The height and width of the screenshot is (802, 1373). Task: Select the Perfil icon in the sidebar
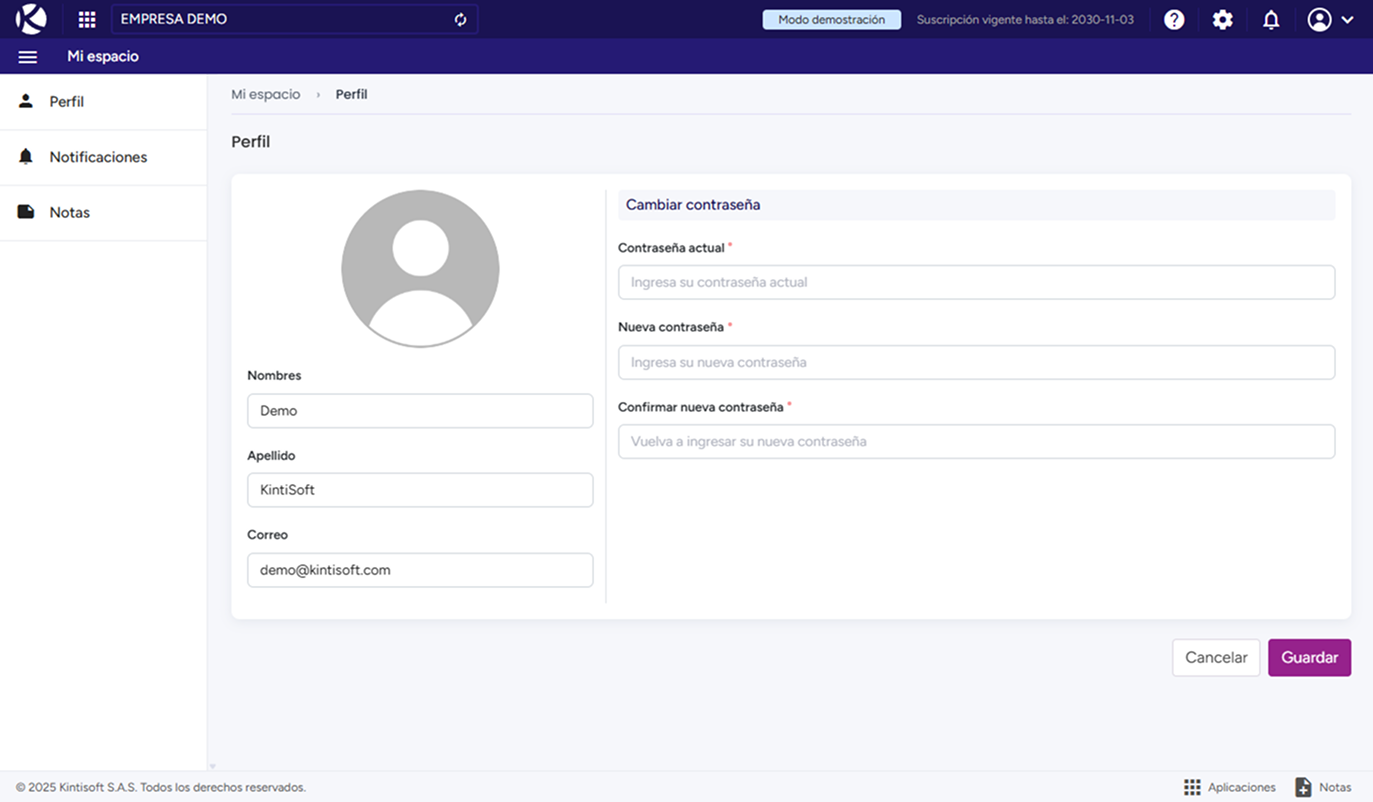(x=24, y=101)
